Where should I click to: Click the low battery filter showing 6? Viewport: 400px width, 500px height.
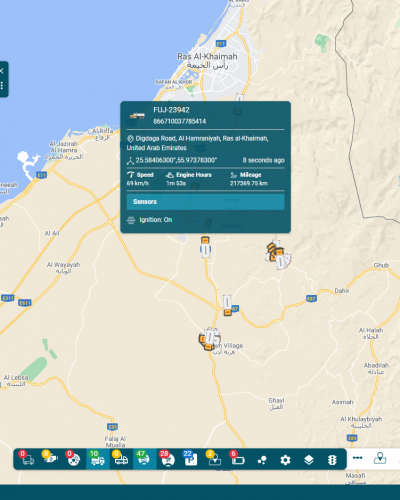[x=238, y=459]
